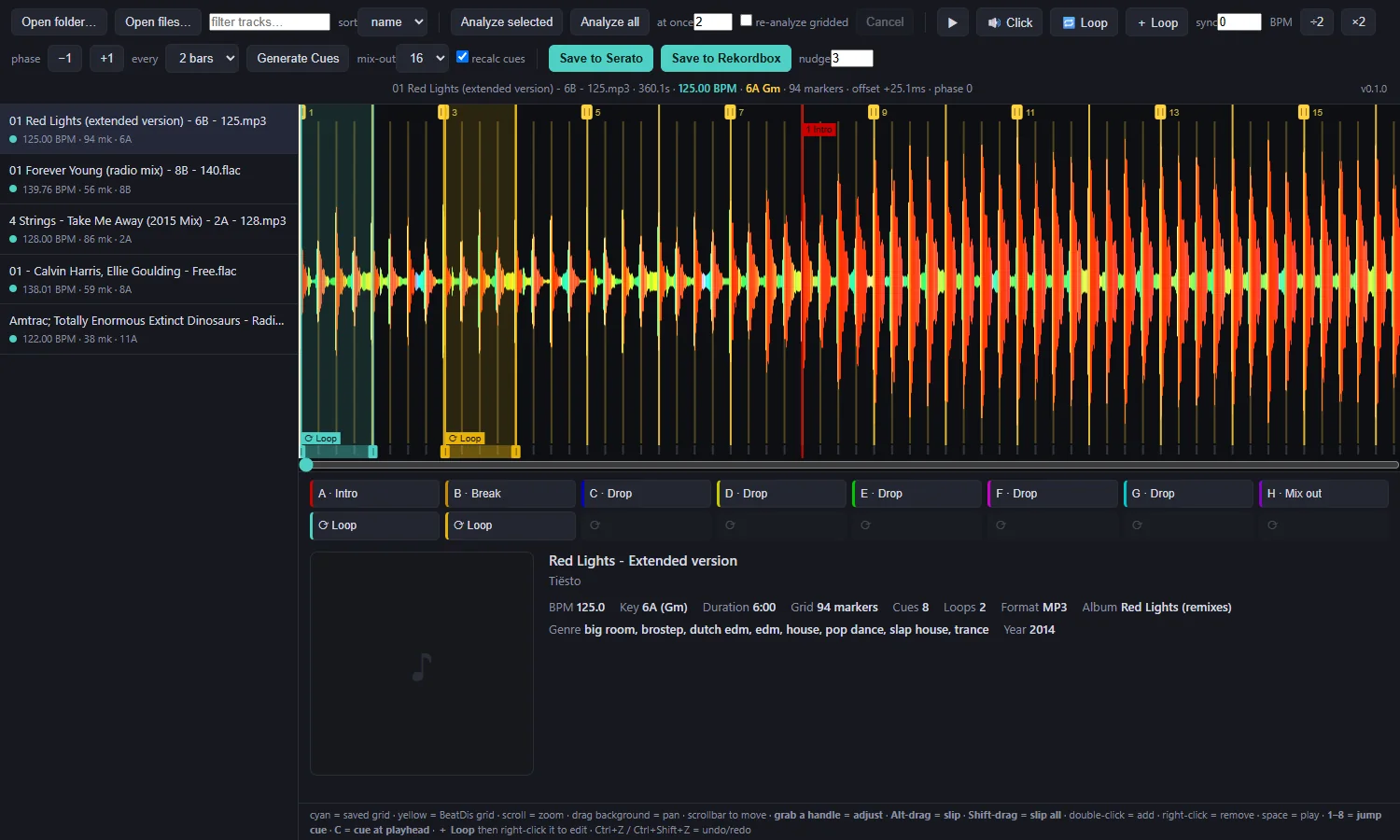1400x840 pixels.
Task: Jump to cue F · Drop
Action: [x=1053, y=494]
